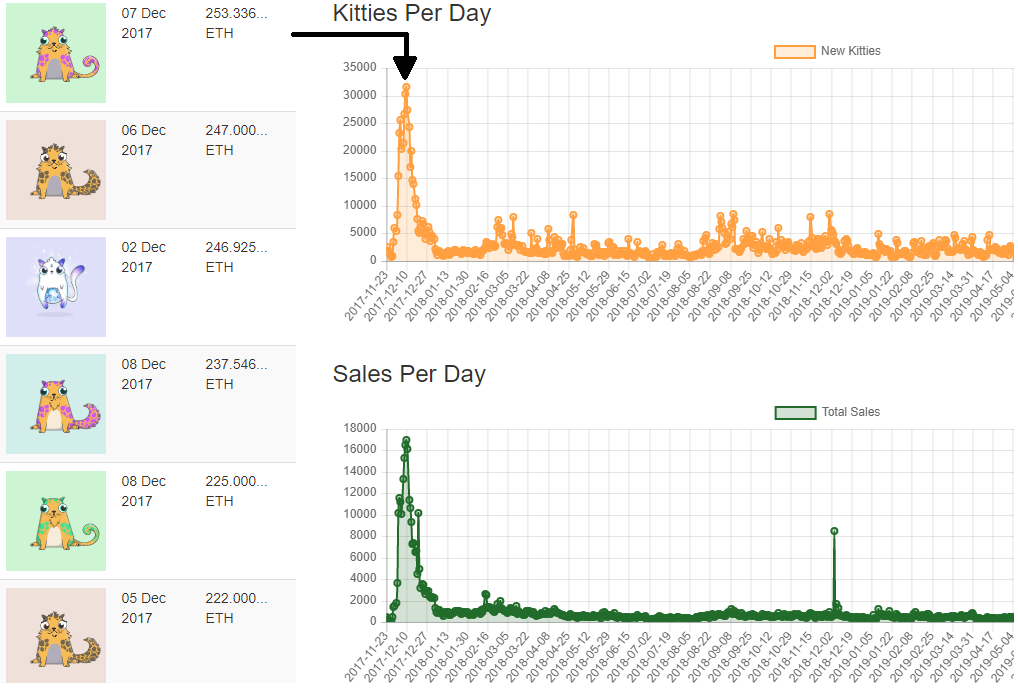The image size is (1018, 694).
Task: Click the Sales Per Day heading
Action: tap(409, 374)
